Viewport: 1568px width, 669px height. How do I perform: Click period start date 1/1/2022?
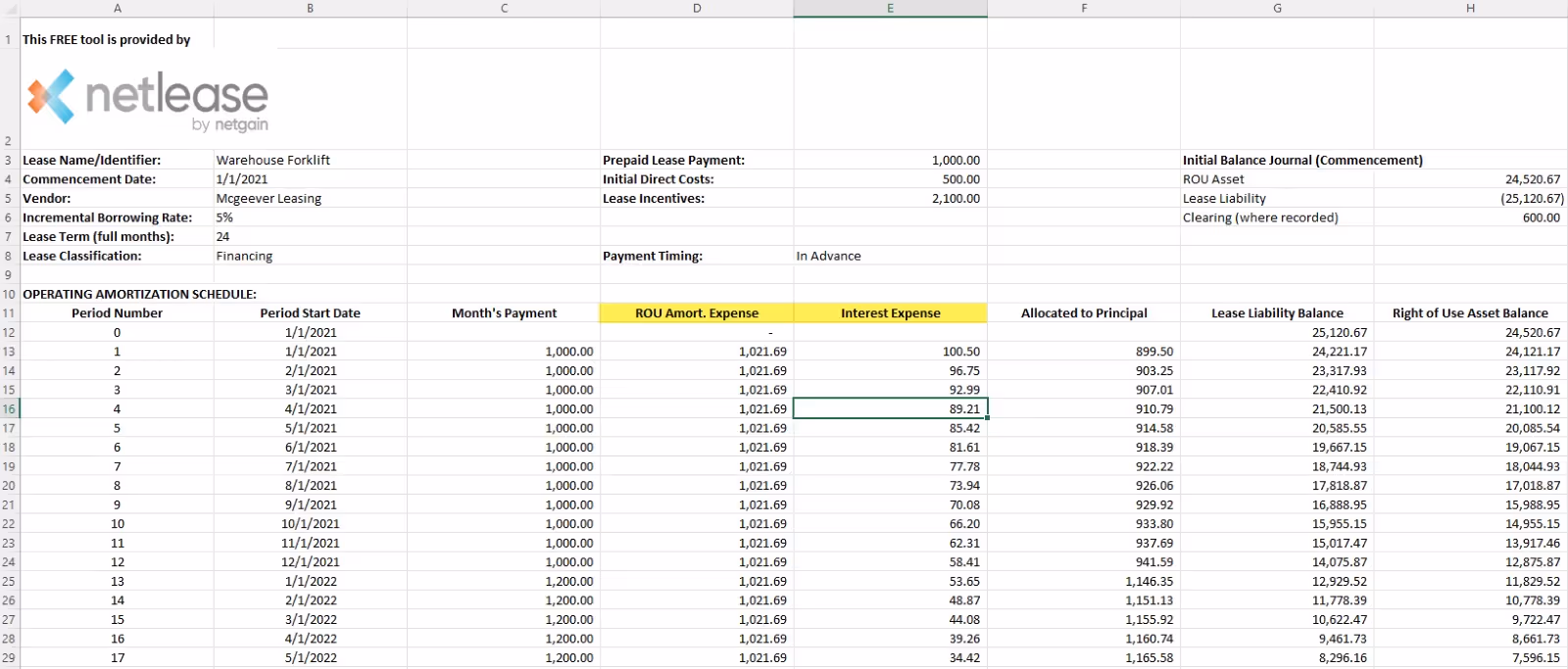click(311, 581)
